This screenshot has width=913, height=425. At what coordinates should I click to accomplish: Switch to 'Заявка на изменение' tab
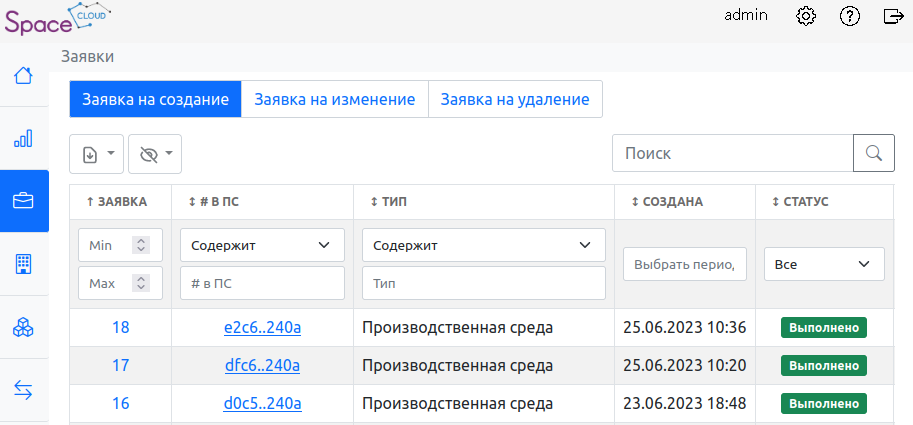334,100
